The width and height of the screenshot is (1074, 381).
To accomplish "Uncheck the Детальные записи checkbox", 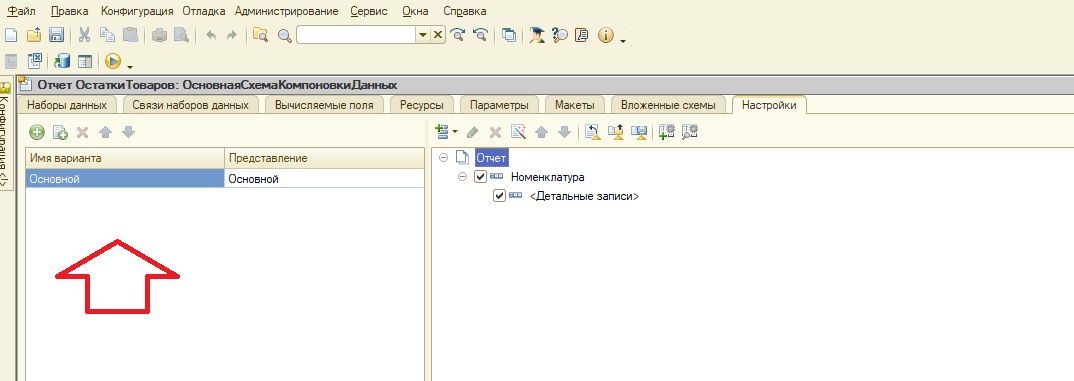I will click(x=499, y=196).
